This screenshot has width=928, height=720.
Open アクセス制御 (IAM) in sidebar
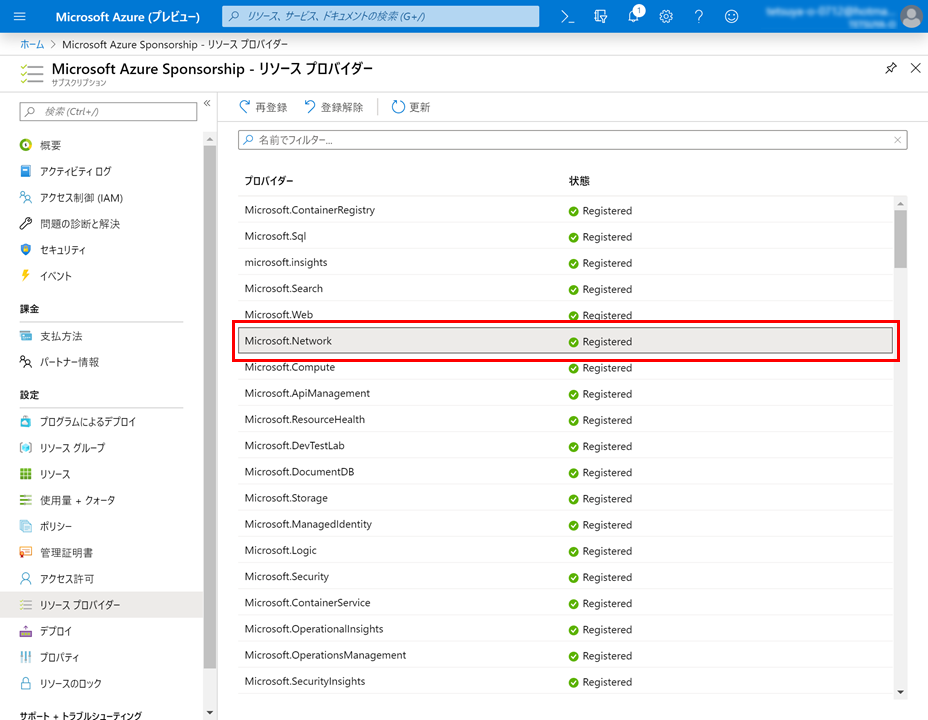[x=81, y=198]
